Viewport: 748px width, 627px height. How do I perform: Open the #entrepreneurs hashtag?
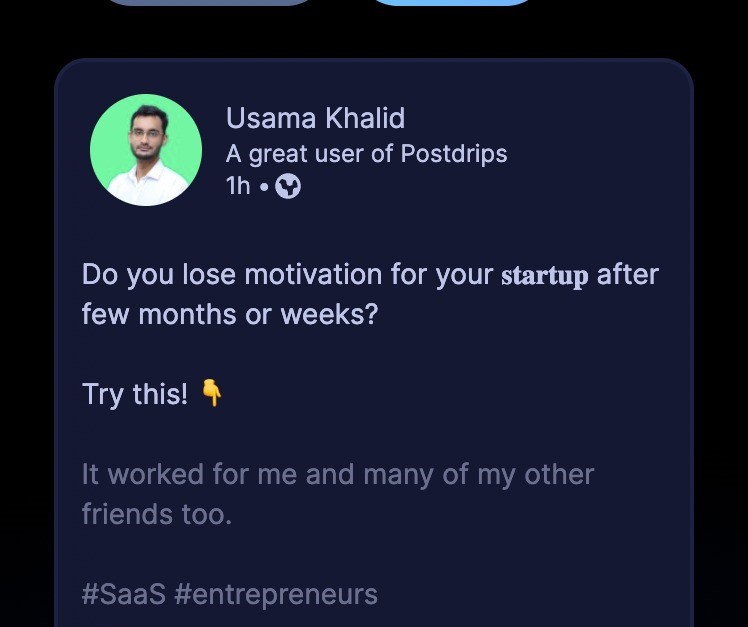pyautogui.click(x=276, y=594)
